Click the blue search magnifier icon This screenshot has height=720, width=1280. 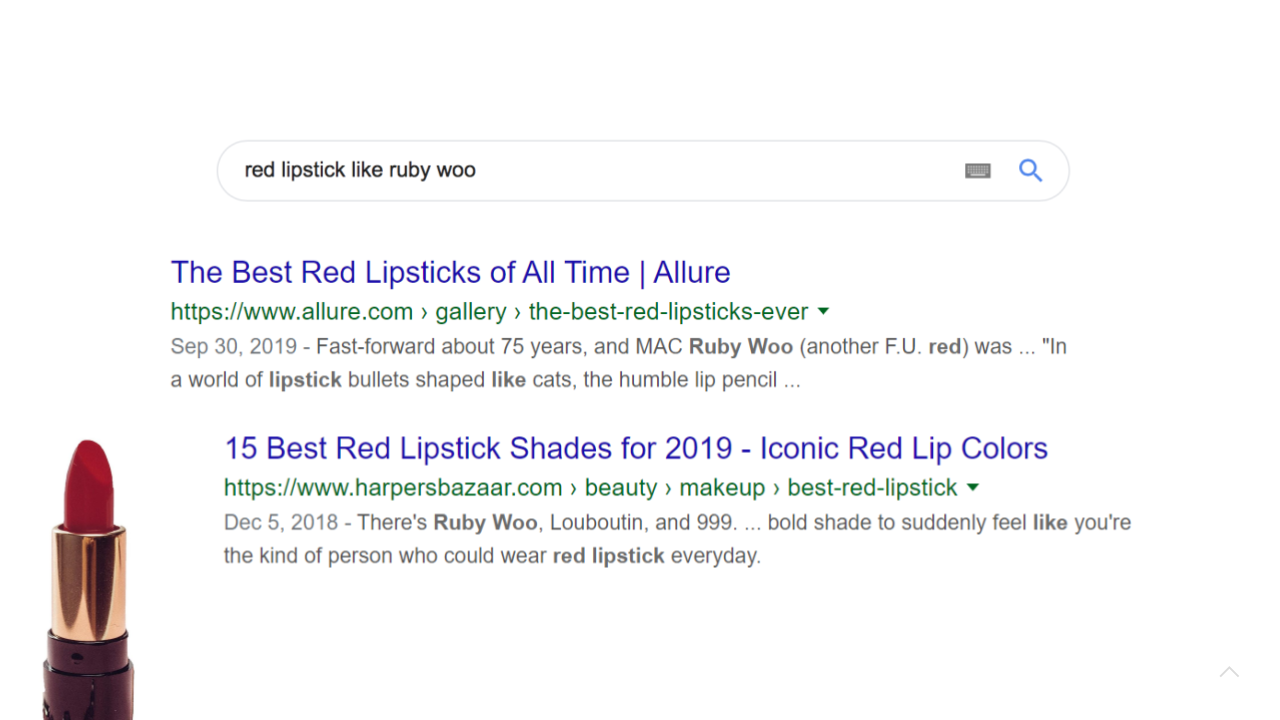coord(1030,170)
